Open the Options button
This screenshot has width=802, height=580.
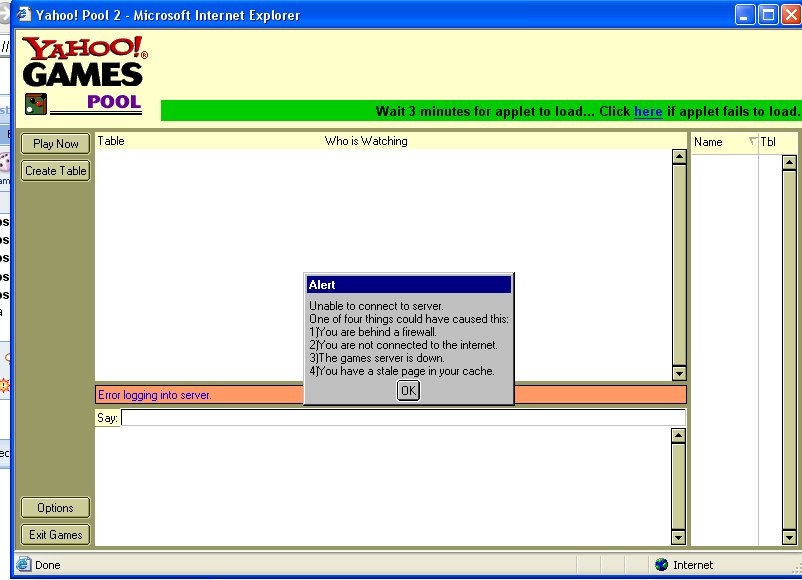[56, 508]
